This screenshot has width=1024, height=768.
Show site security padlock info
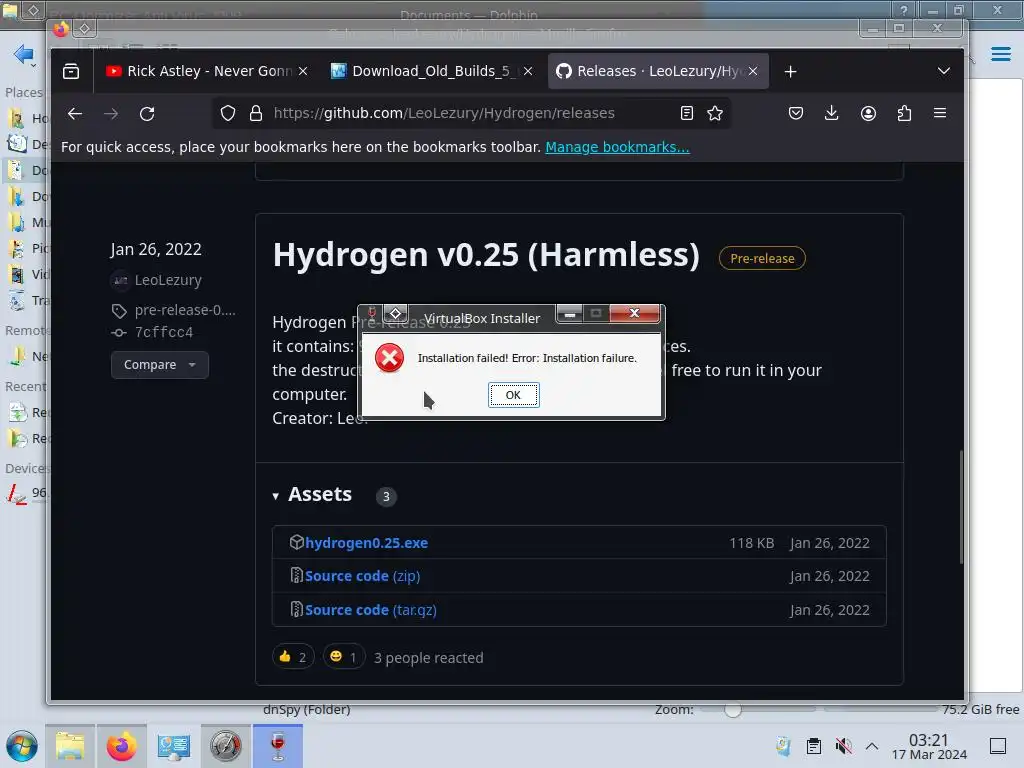tap(256, 113)
